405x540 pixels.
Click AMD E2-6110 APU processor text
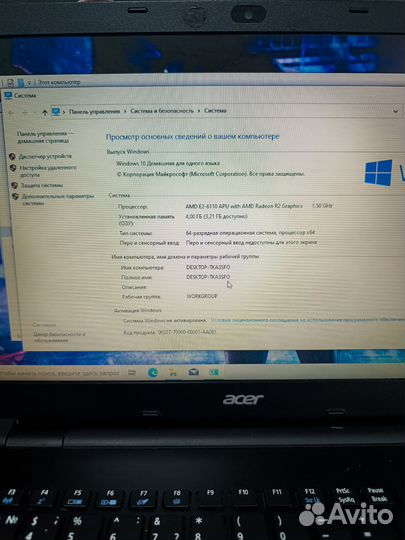(244, 206)
